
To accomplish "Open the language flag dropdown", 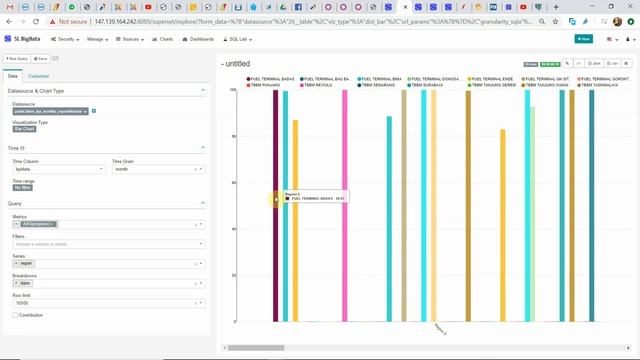I will [x=612, y=39].
